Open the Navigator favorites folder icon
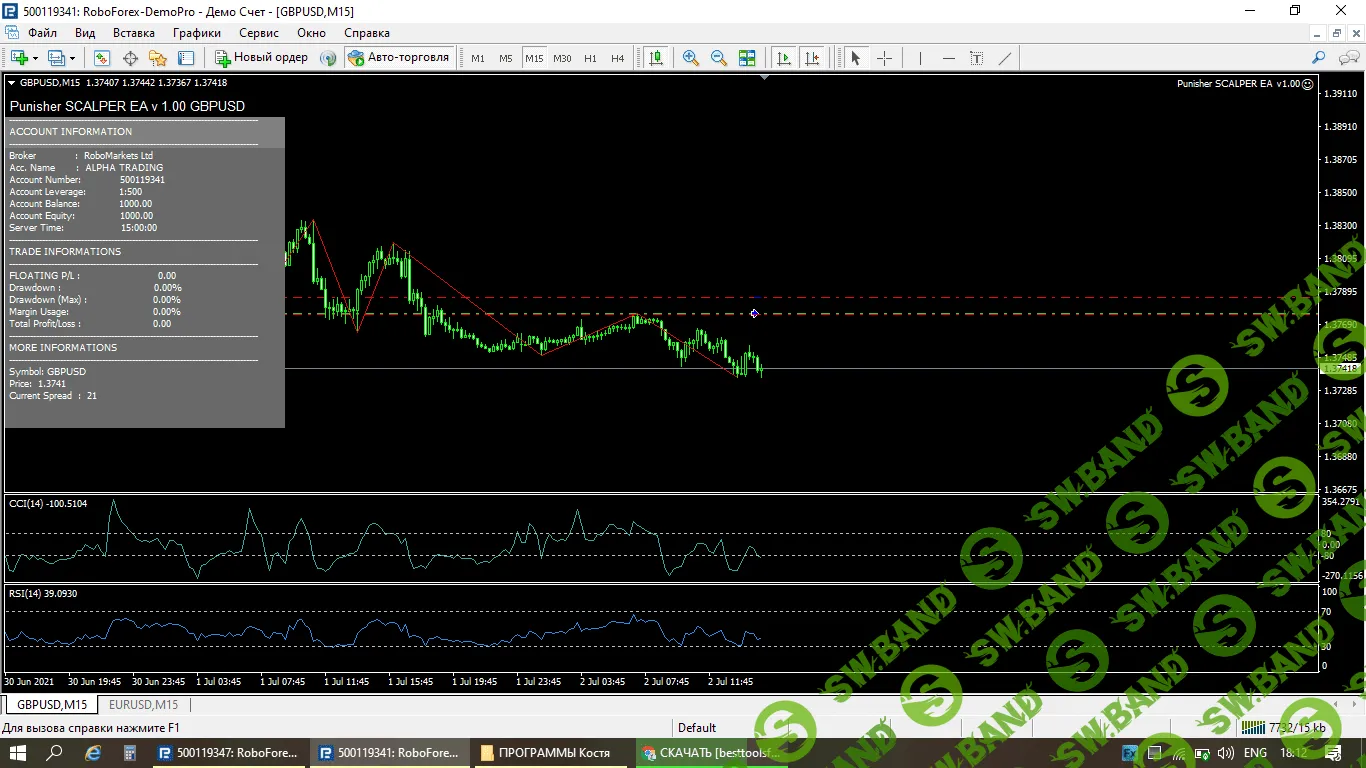 [158, 58]
